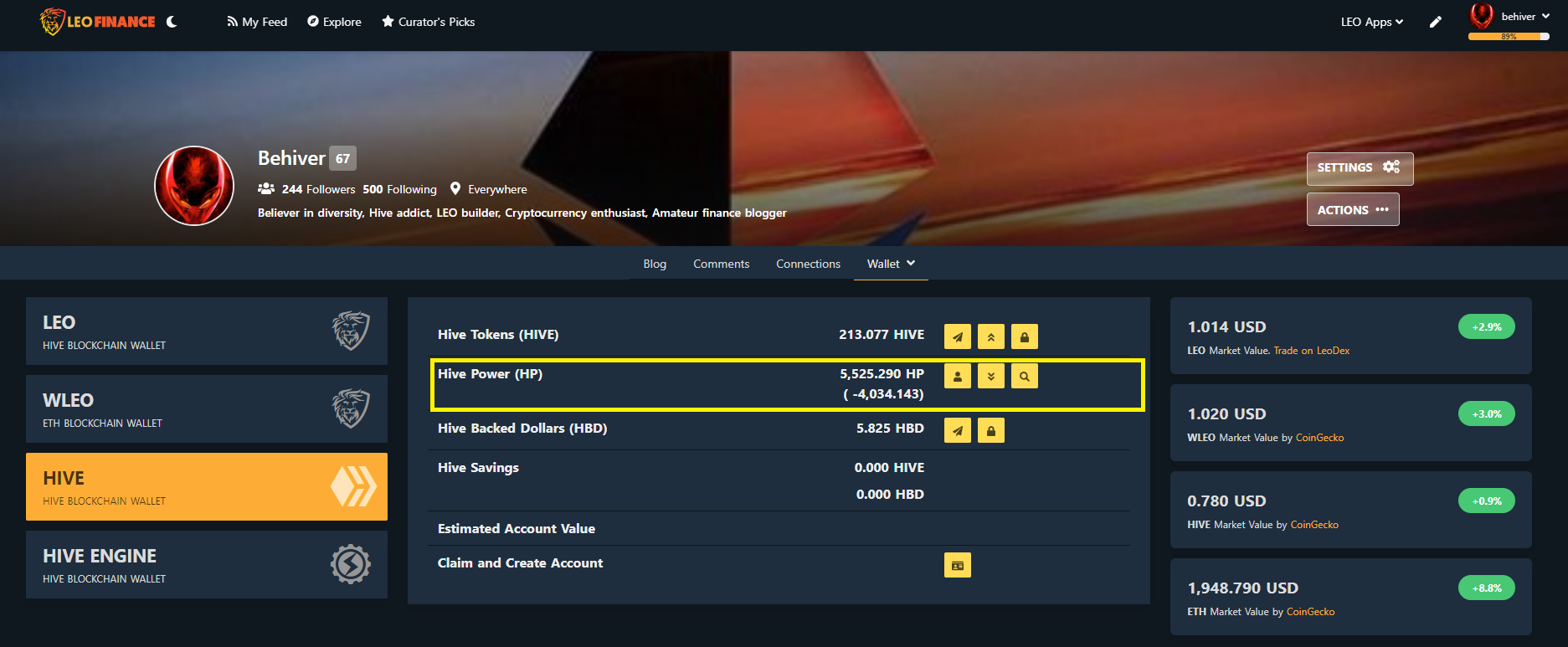Click the lock icon for Hive Backed Dollars
This screenshot has width=1568, height=647.
coord(991,430)
